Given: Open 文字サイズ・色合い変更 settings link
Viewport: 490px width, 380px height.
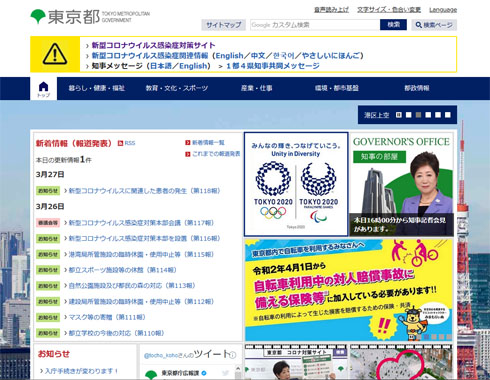Looking at the screenshot, I should tap(389, 10).
